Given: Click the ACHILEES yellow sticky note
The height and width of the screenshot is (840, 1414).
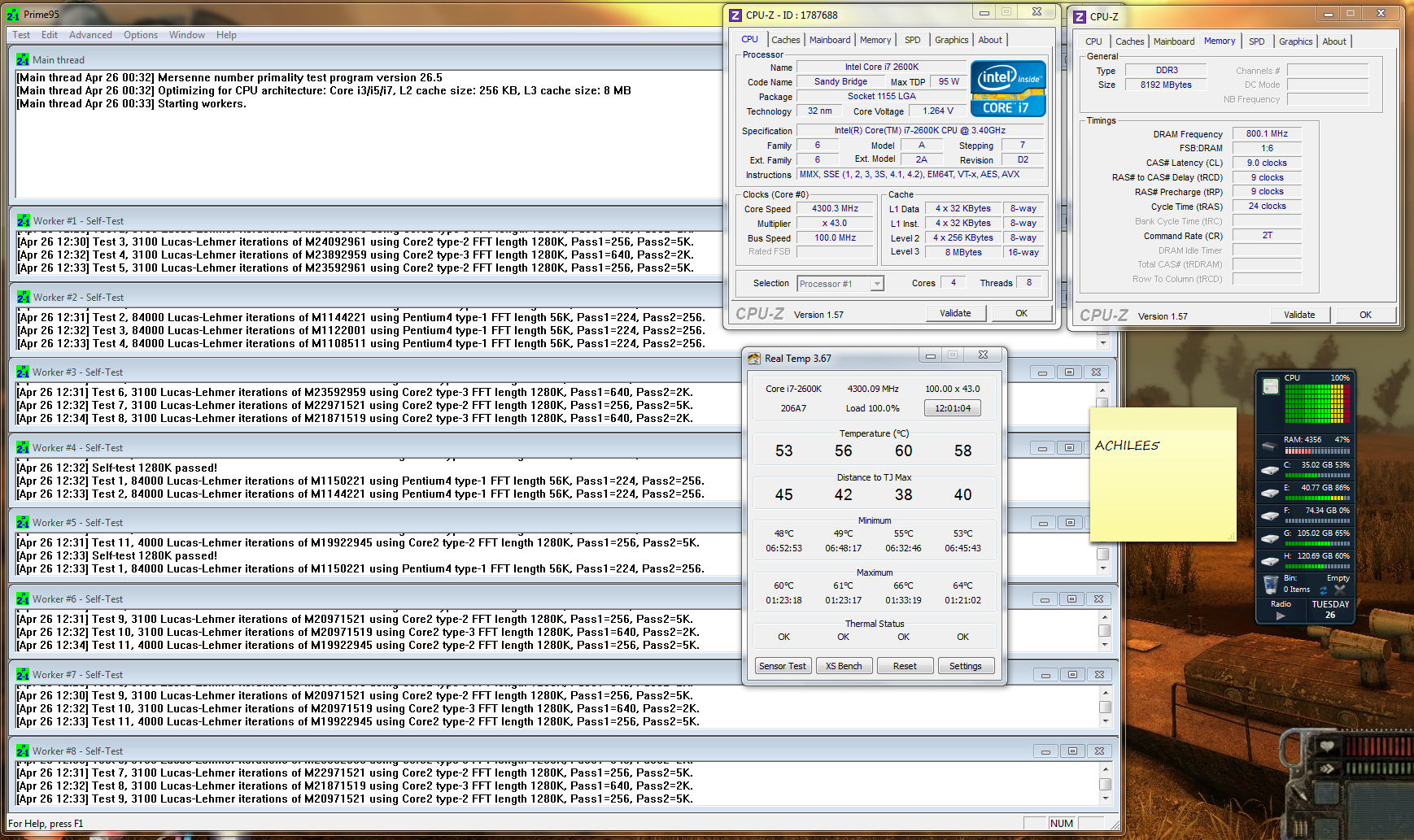Looking at the screenshot, I should [x=1163, y=474].
